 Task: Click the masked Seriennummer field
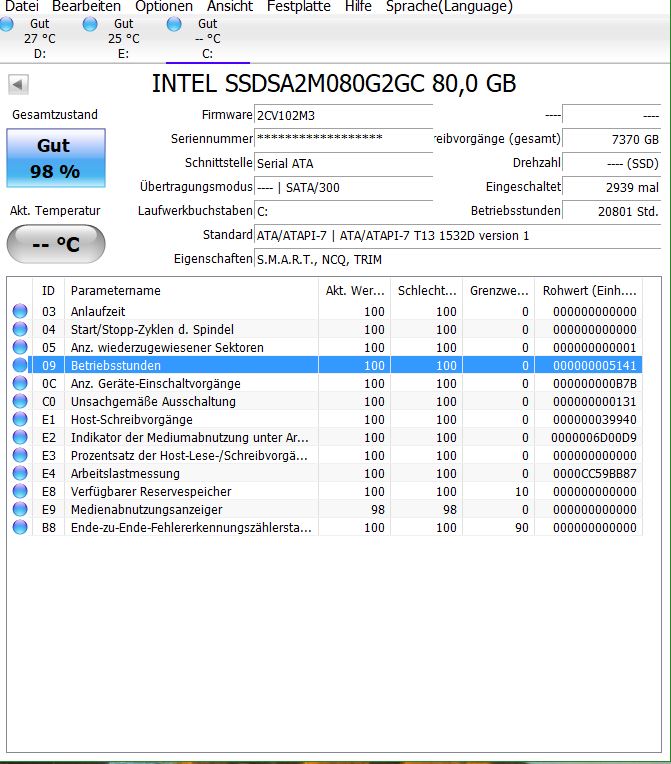coord(344,139)
